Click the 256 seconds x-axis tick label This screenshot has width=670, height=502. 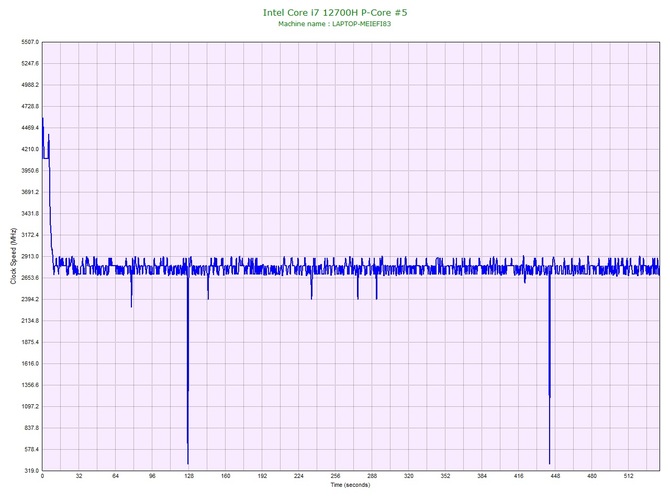(335, 476)
